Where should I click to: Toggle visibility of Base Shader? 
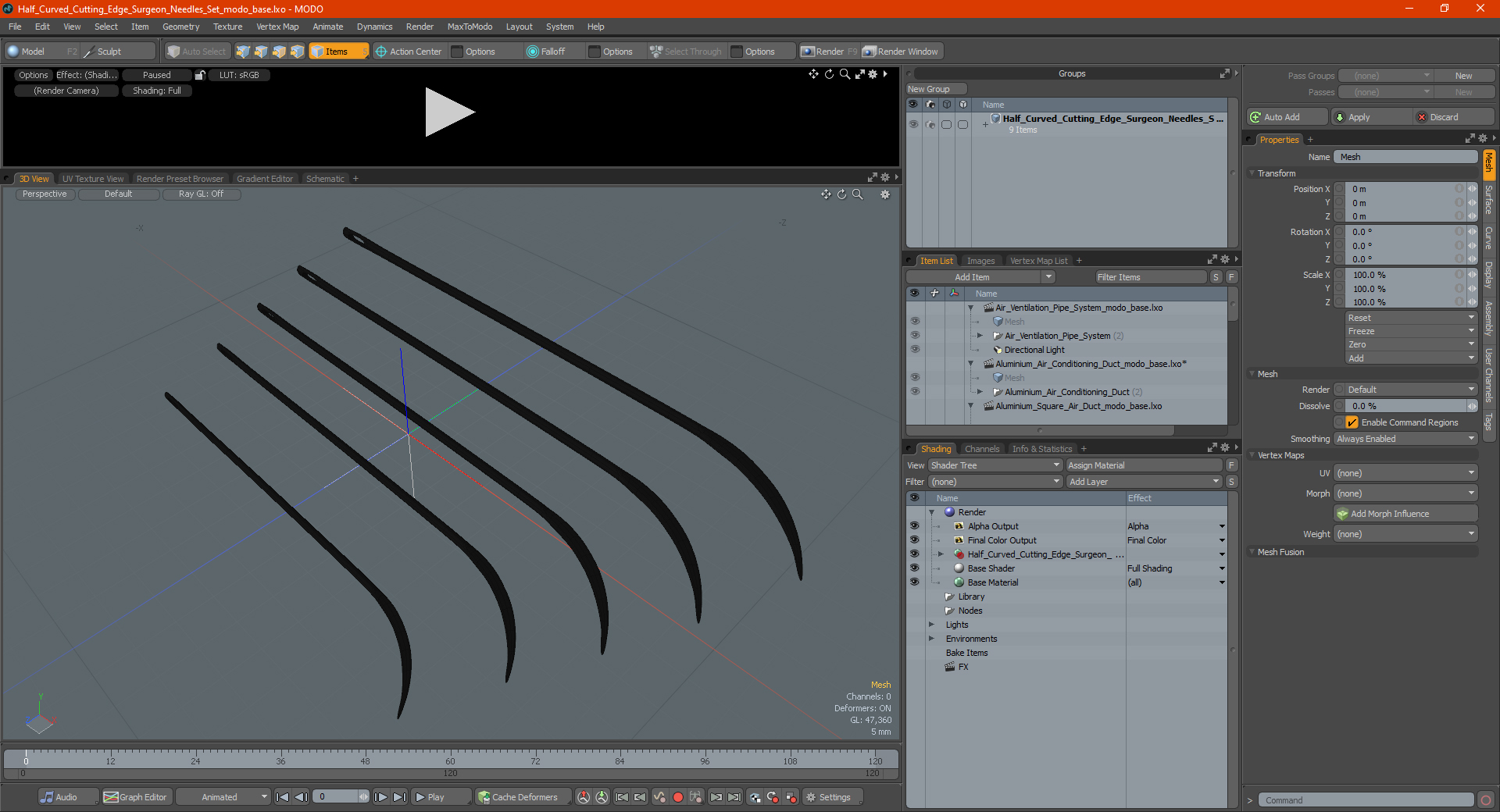pyautogui.click(x=914, y=568)
